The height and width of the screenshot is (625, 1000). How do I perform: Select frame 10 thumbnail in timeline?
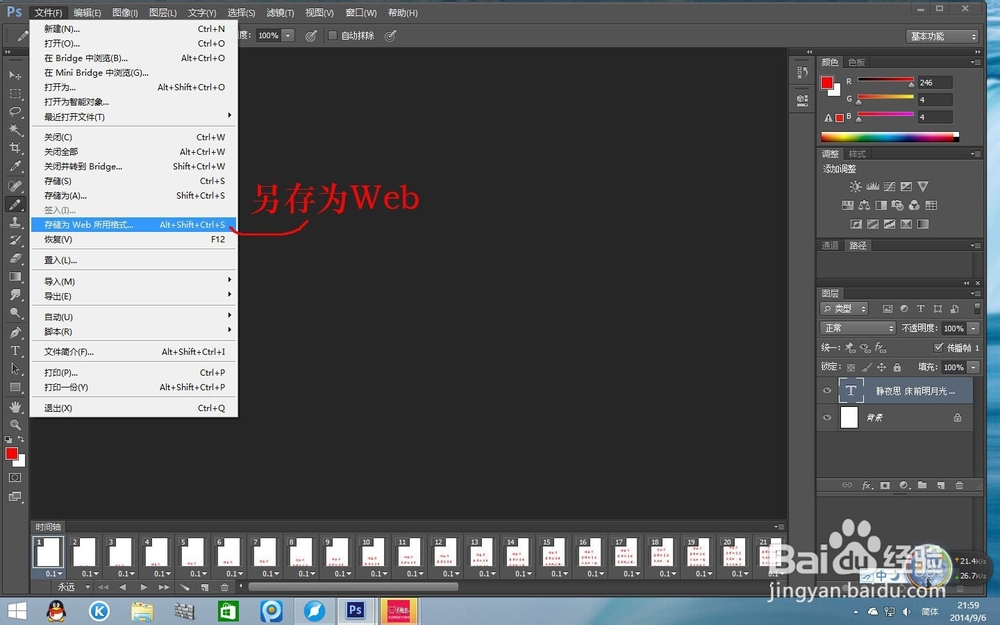pyautogui.click(x=373, y=552)
